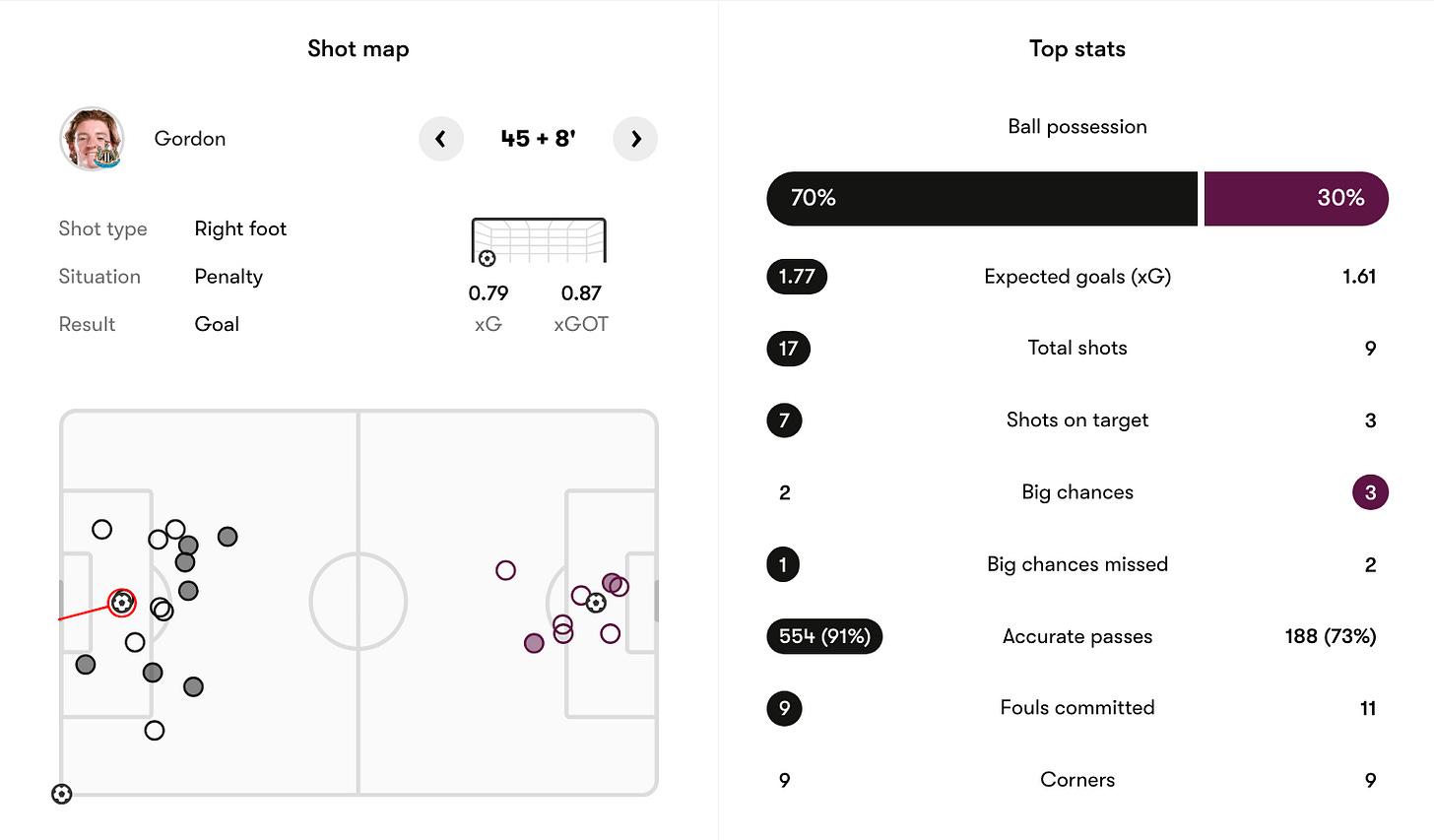This screenshot has height=840, width=1434.
Task: Select the red-highlighted penalty goal marker
Action: (121, 602)
